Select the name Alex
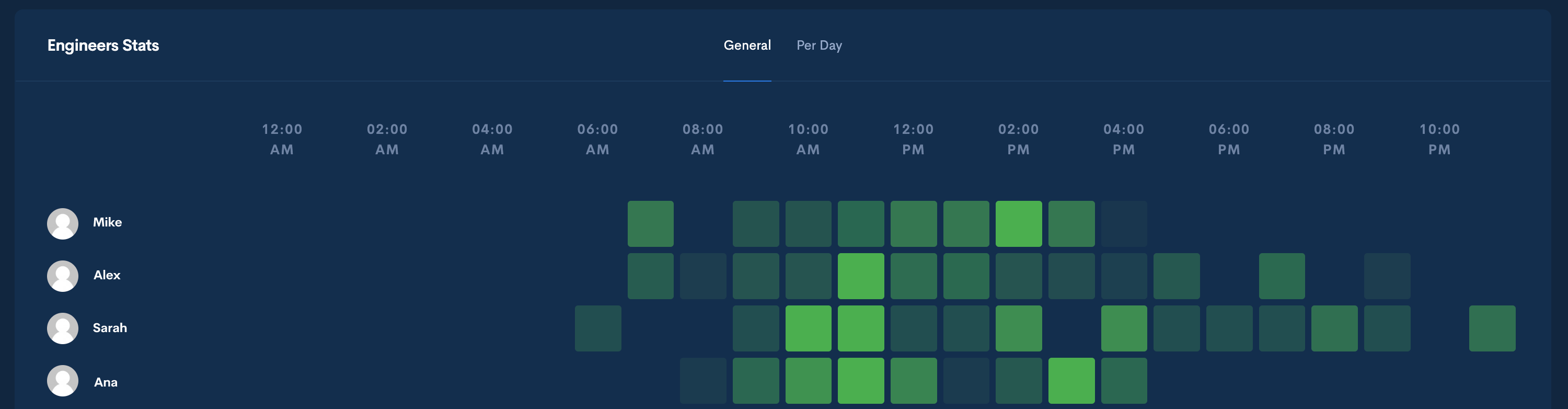 coord(107,275)
